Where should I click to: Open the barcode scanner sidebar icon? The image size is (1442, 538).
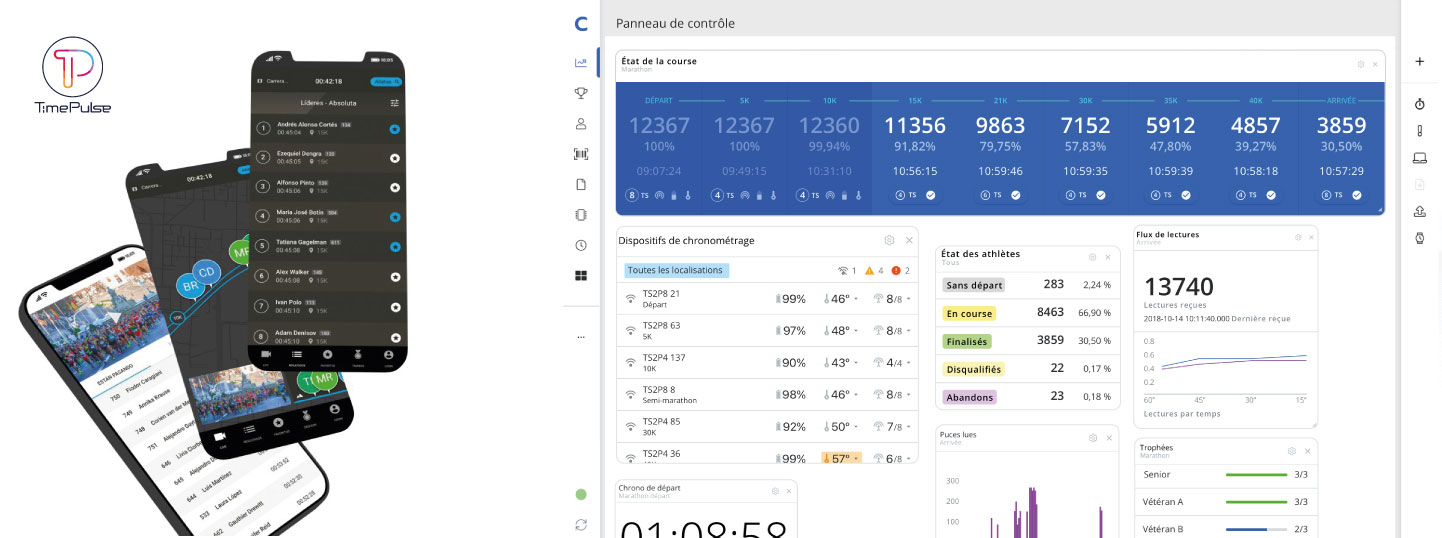point(581,154)
